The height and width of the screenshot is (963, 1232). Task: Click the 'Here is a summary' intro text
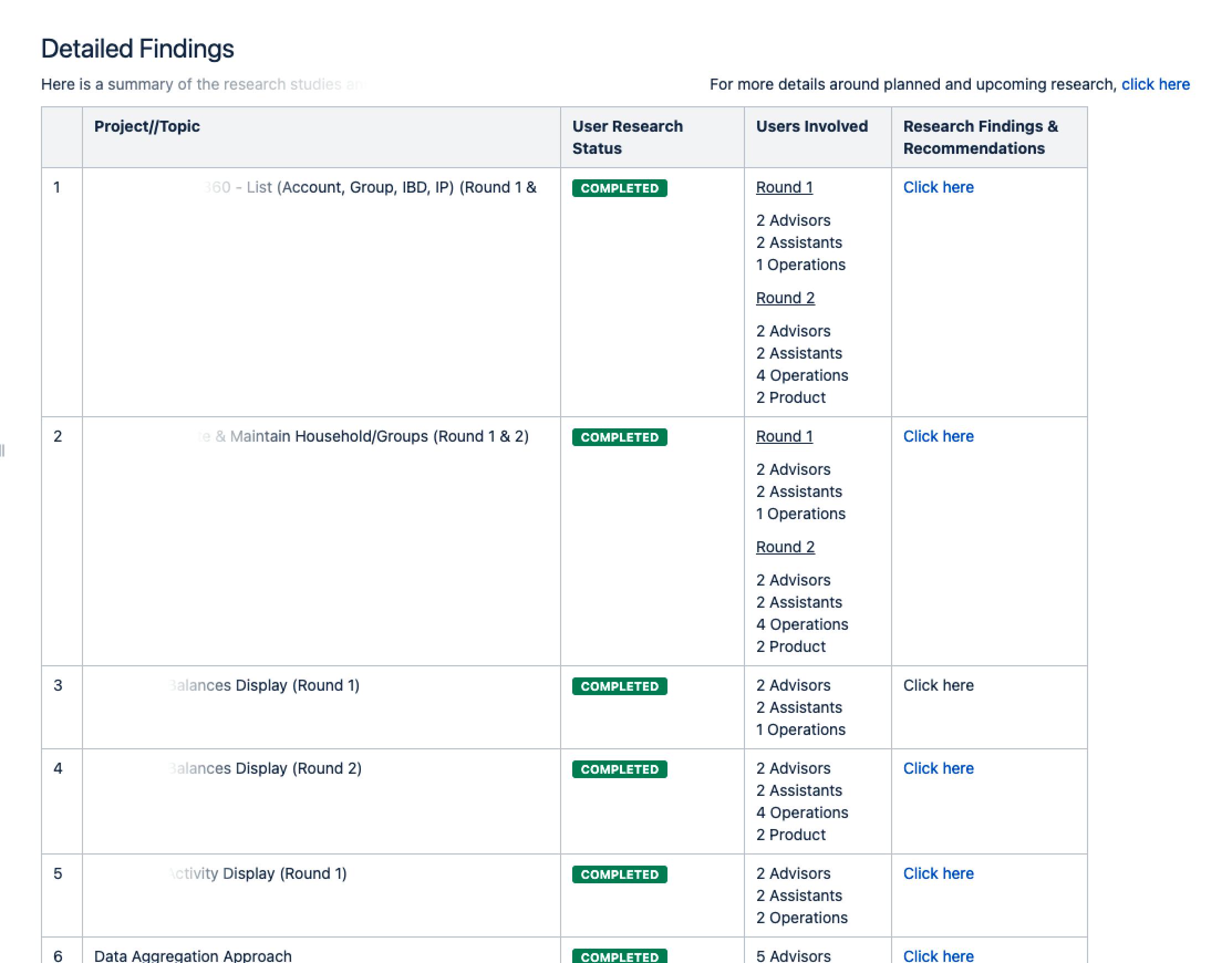(x=203, y=85)
